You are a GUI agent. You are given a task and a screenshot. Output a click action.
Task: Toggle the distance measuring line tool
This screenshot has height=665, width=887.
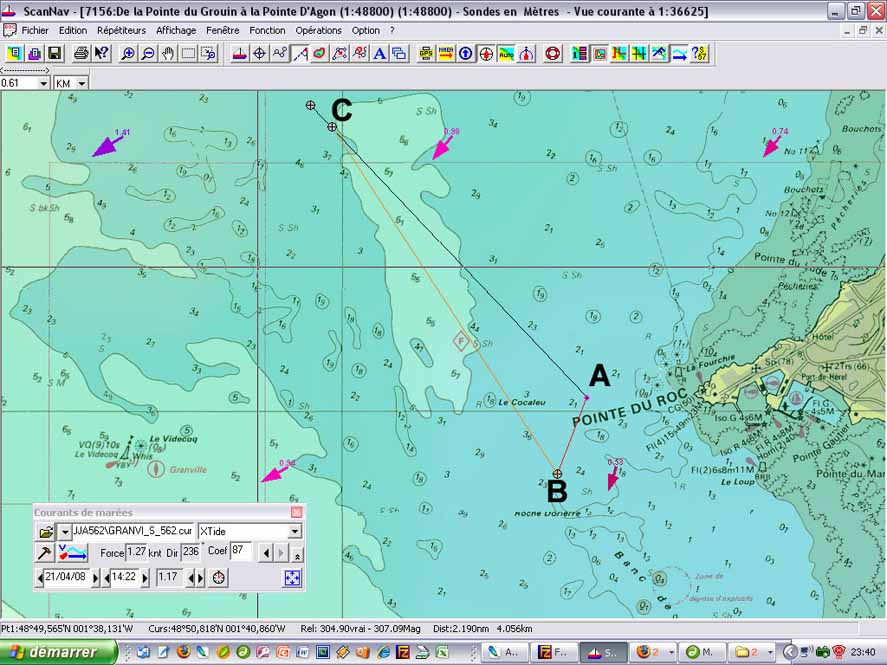click(x=300, y=54)
